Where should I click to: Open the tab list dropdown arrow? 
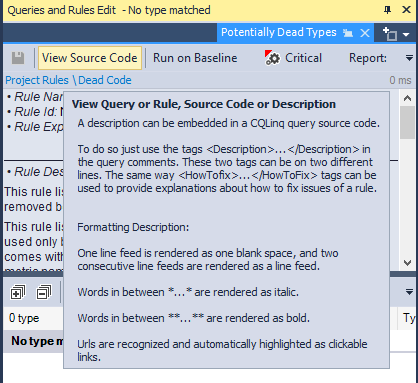[406, 34]
